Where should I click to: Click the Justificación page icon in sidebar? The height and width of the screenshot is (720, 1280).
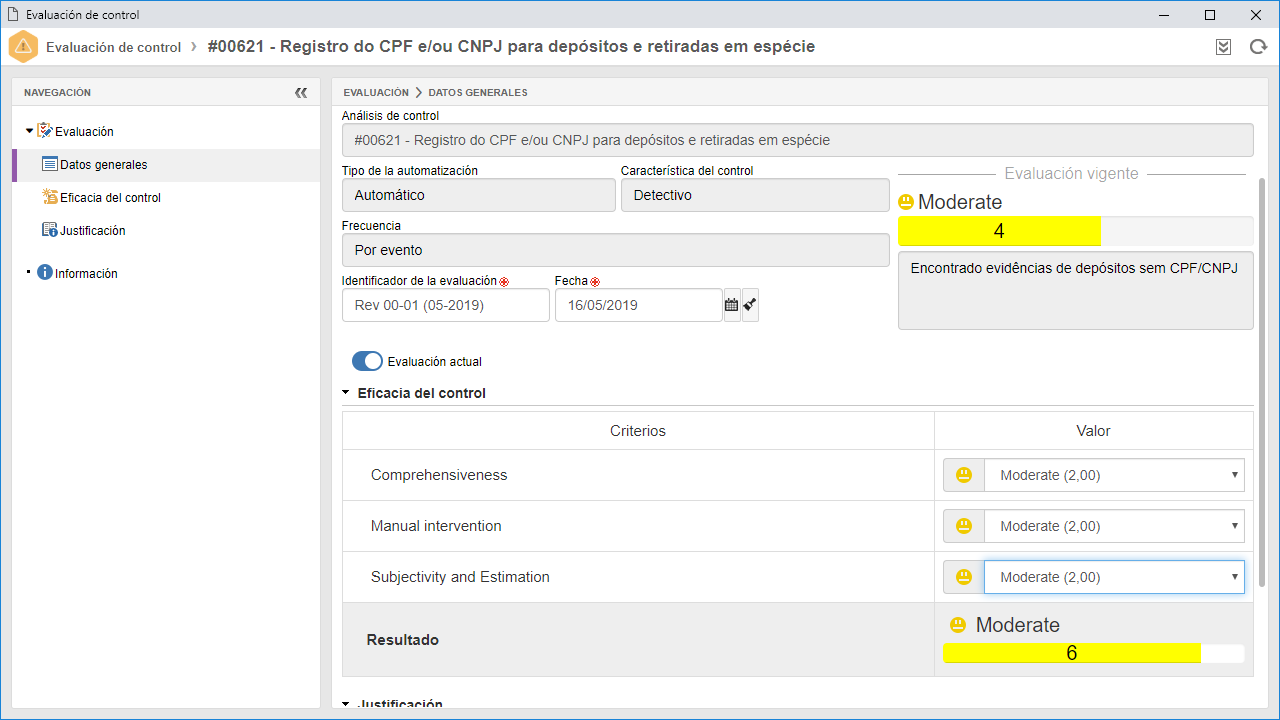(50, 230)
